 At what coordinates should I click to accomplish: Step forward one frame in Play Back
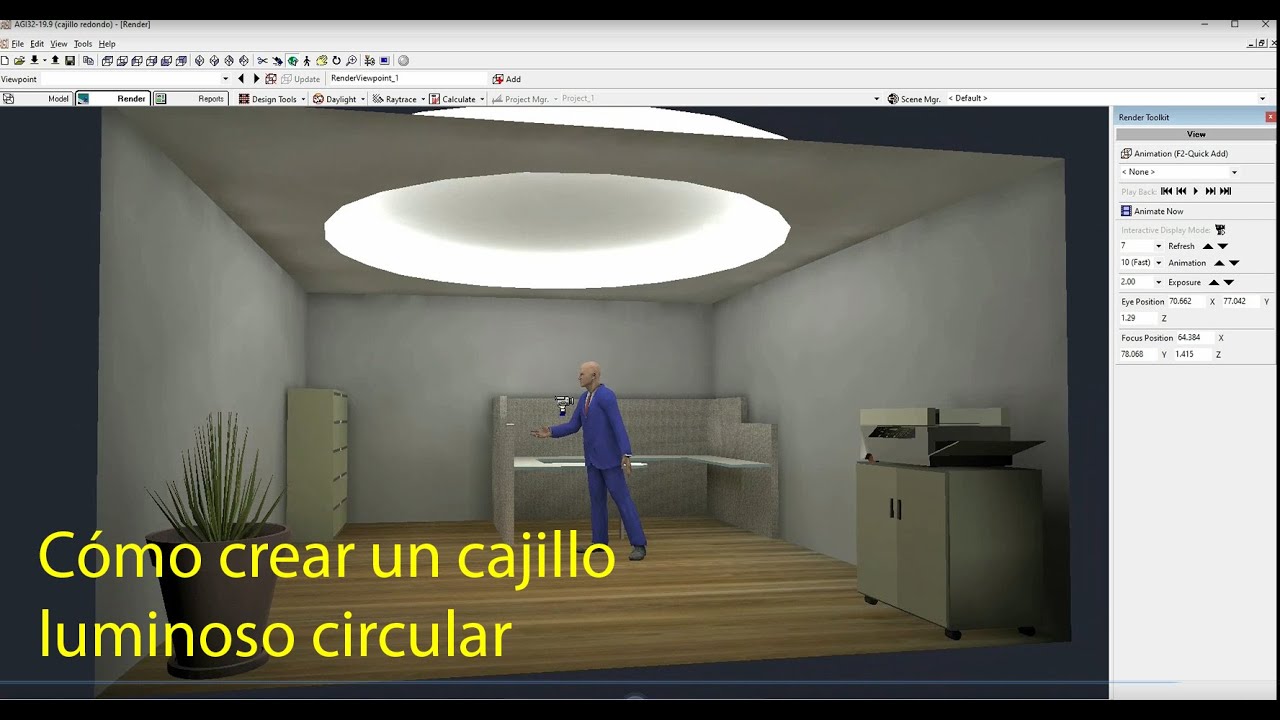click(x=1211, y=191)
